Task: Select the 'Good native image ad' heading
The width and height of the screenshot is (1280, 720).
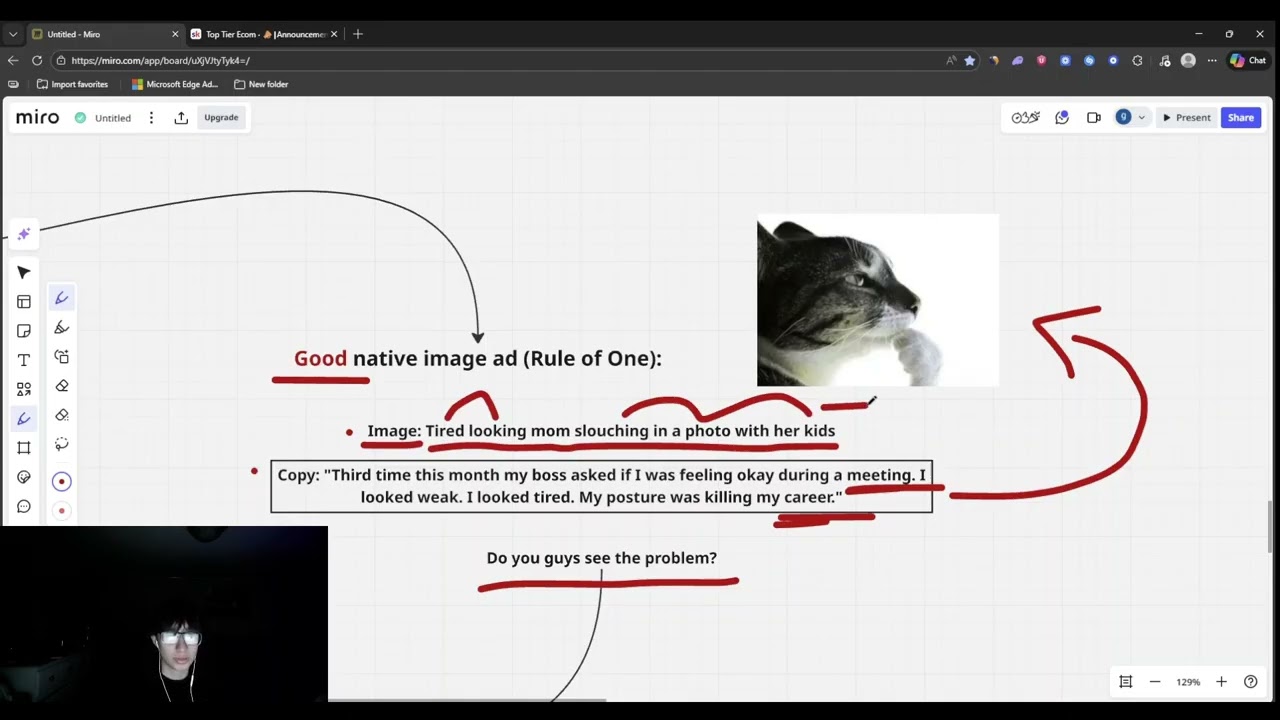Action: pos(478,358)
